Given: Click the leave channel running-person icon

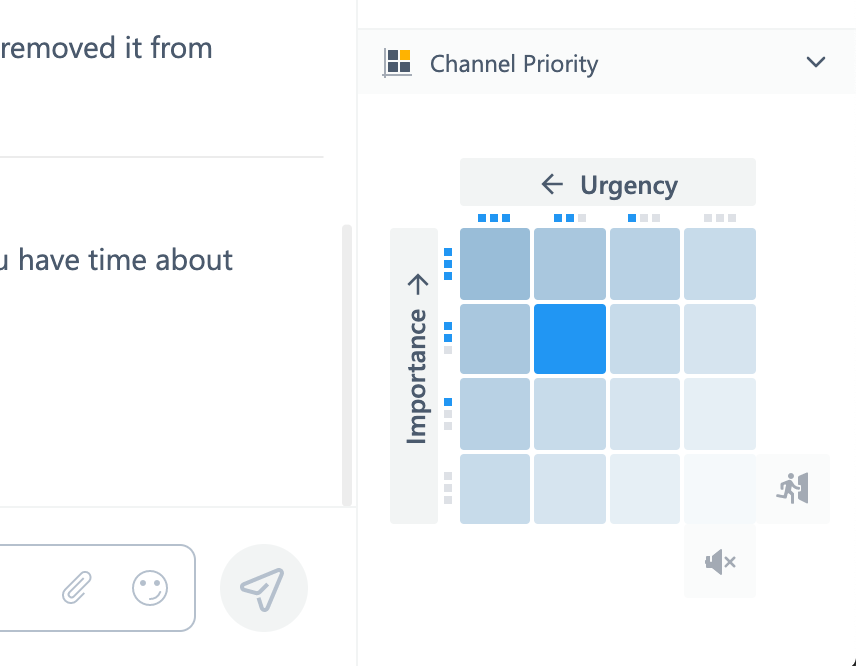Looking at the screenshot, I should pos(793,488).
